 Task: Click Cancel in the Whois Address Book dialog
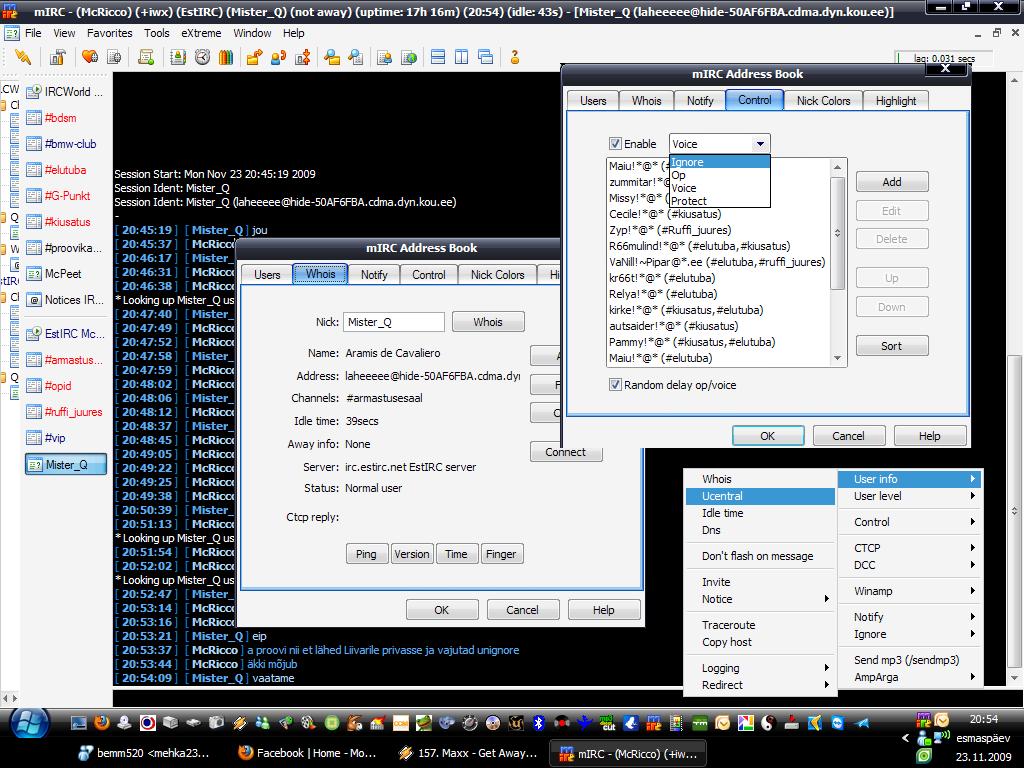point(522,610)
